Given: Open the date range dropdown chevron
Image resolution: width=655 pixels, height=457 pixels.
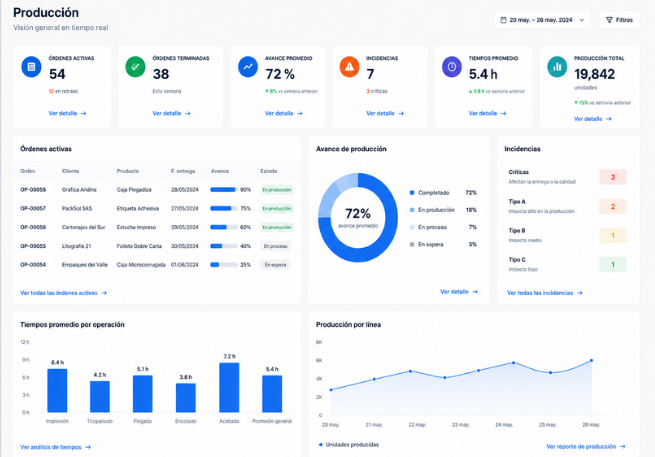Looking at the screenshot, I should pyautogui.click(x=581, y=20).
